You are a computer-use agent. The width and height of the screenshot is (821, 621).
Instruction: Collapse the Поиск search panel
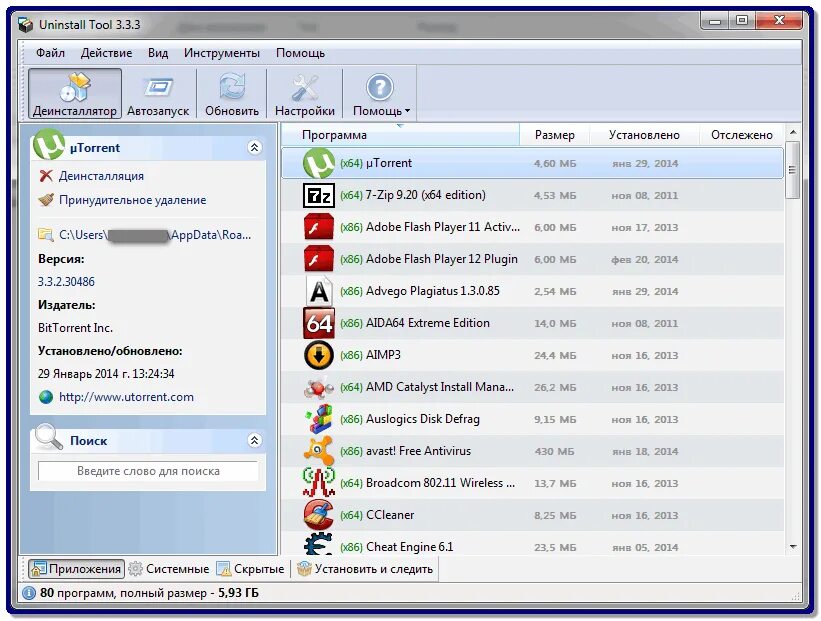point(254,440)
